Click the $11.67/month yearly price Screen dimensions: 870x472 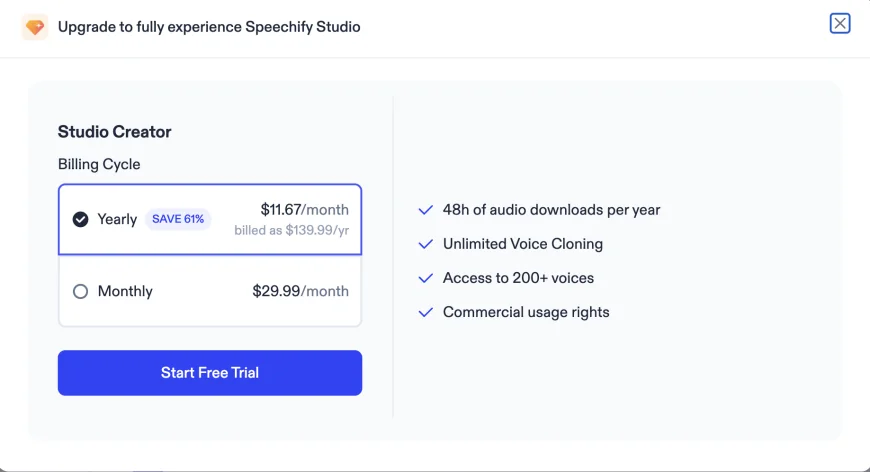[x=304, y=210]
